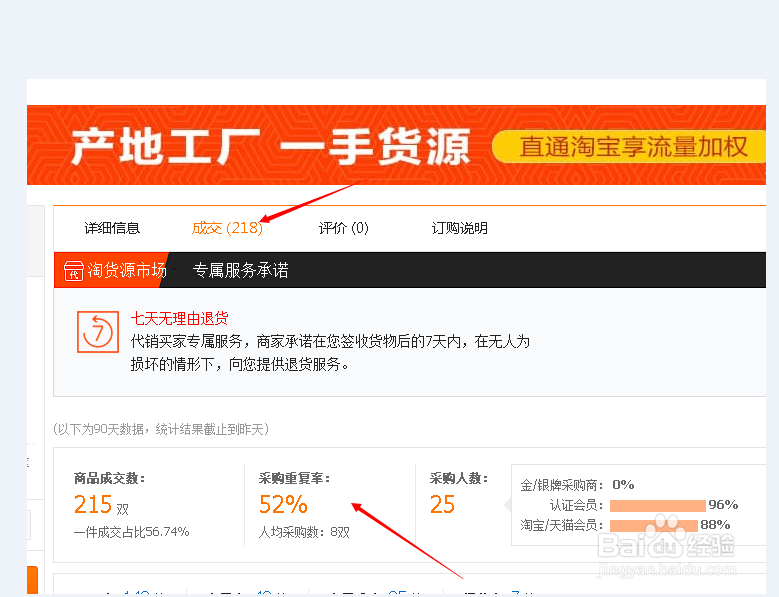This screenshot has height=597, width=779.
Task: Click the 一件成交占比56.74% text
Action: (x=132, y=532)
